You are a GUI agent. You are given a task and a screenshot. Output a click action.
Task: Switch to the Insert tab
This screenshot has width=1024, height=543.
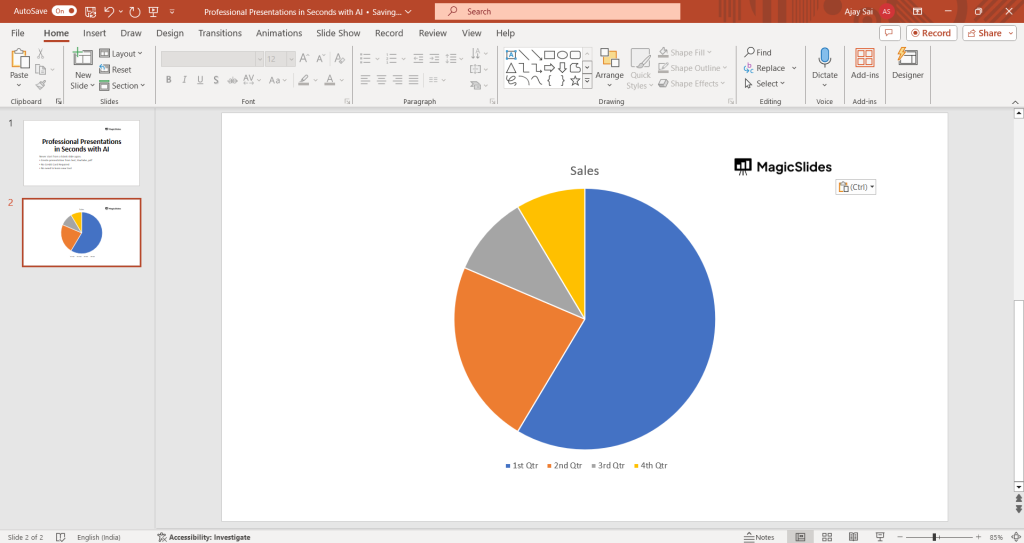tap(95, 33)
